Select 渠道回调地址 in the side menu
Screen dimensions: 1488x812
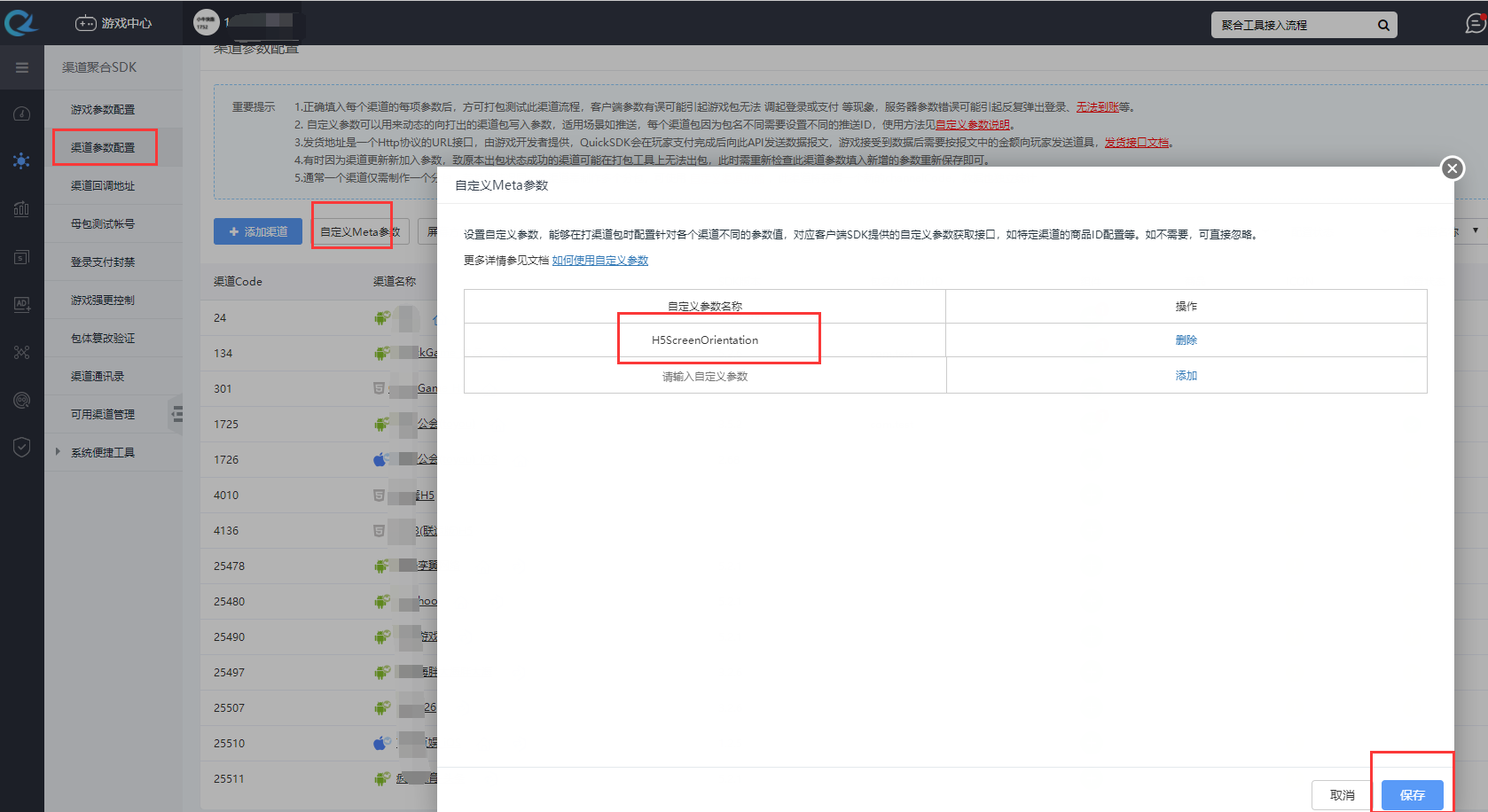pyautogui.click(x=103, y=185)
